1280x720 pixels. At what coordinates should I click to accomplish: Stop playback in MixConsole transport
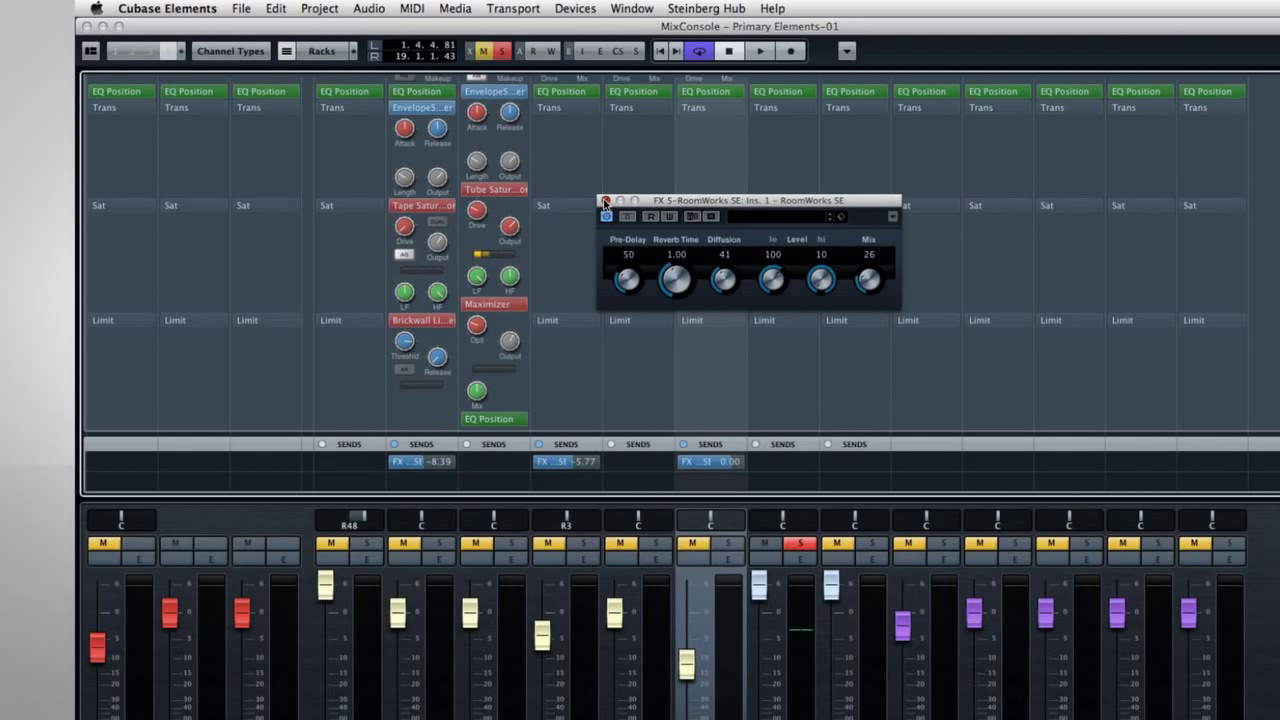729,51
